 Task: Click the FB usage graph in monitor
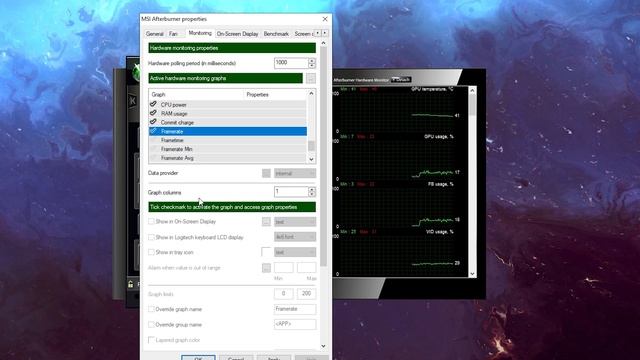point(396,205)
